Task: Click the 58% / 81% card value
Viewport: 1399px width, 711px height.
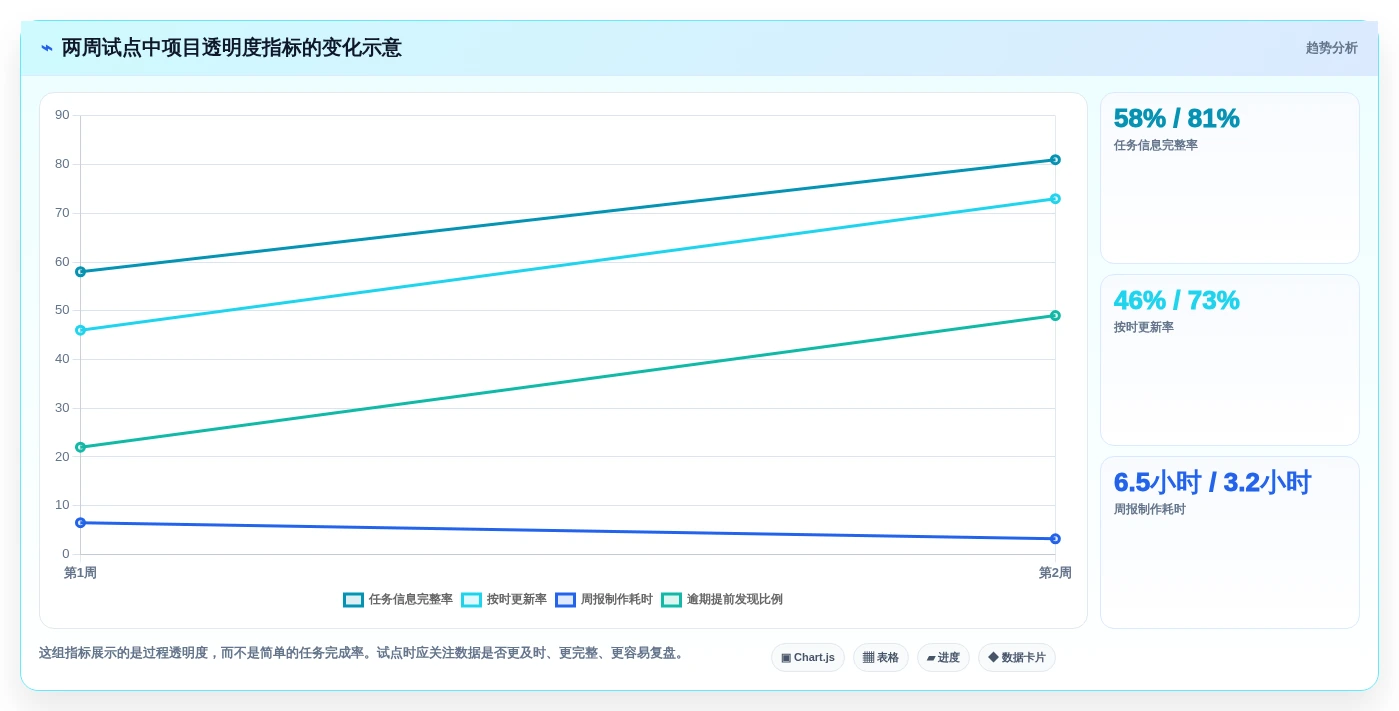Action: (1176, 118)
